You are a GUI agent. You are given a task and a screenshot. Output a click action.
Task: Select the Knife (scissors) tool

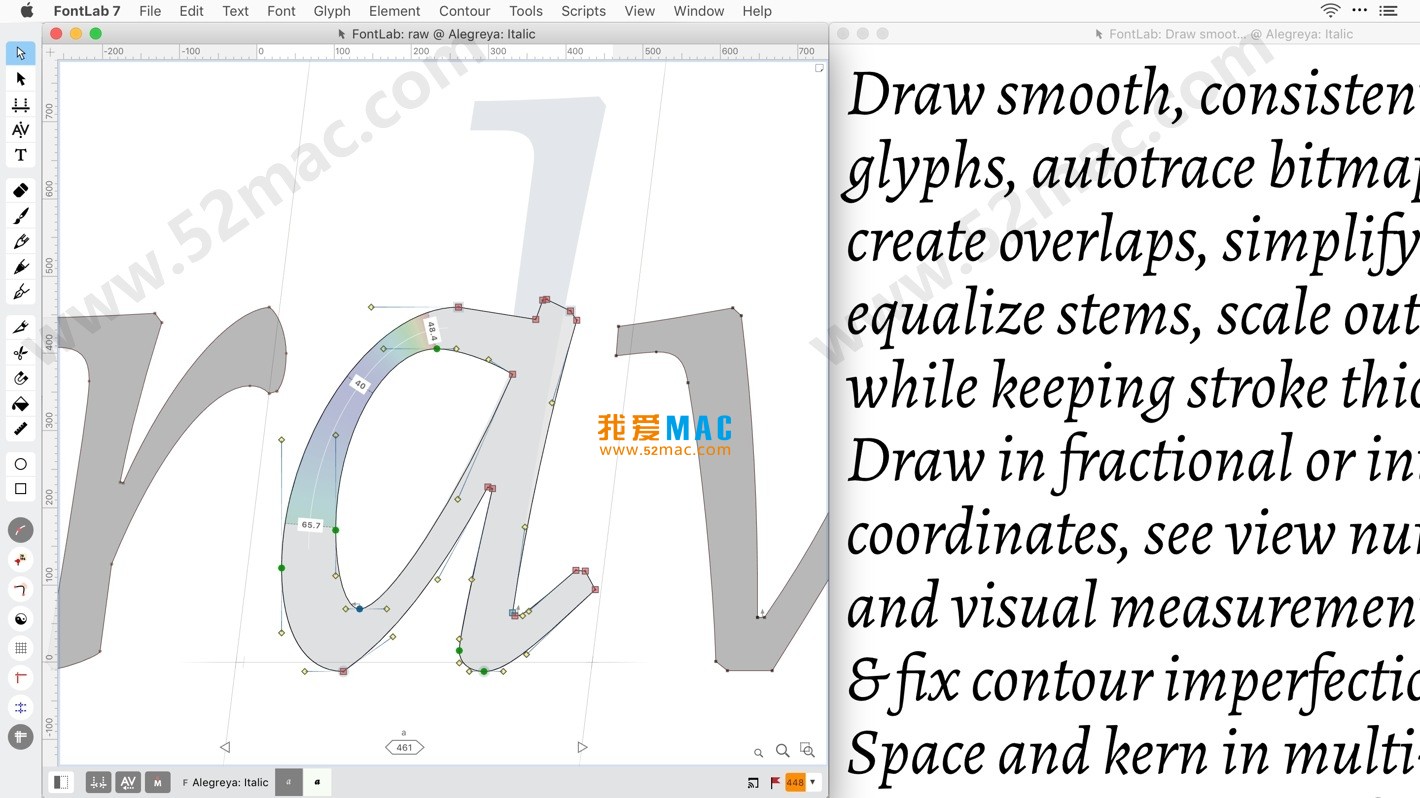pos(20,352)
